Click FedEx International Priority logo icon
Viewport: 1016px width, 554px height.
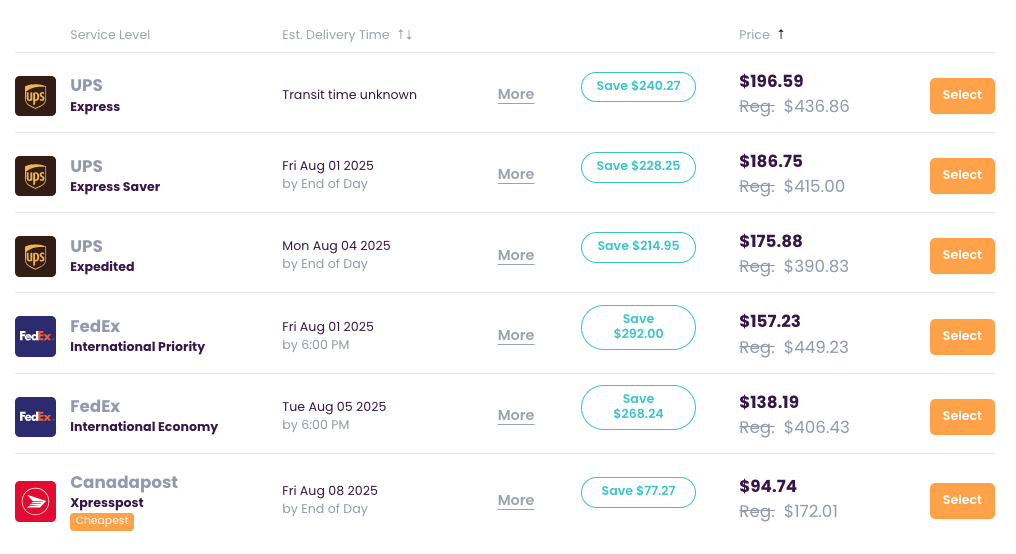click(35, 336)
